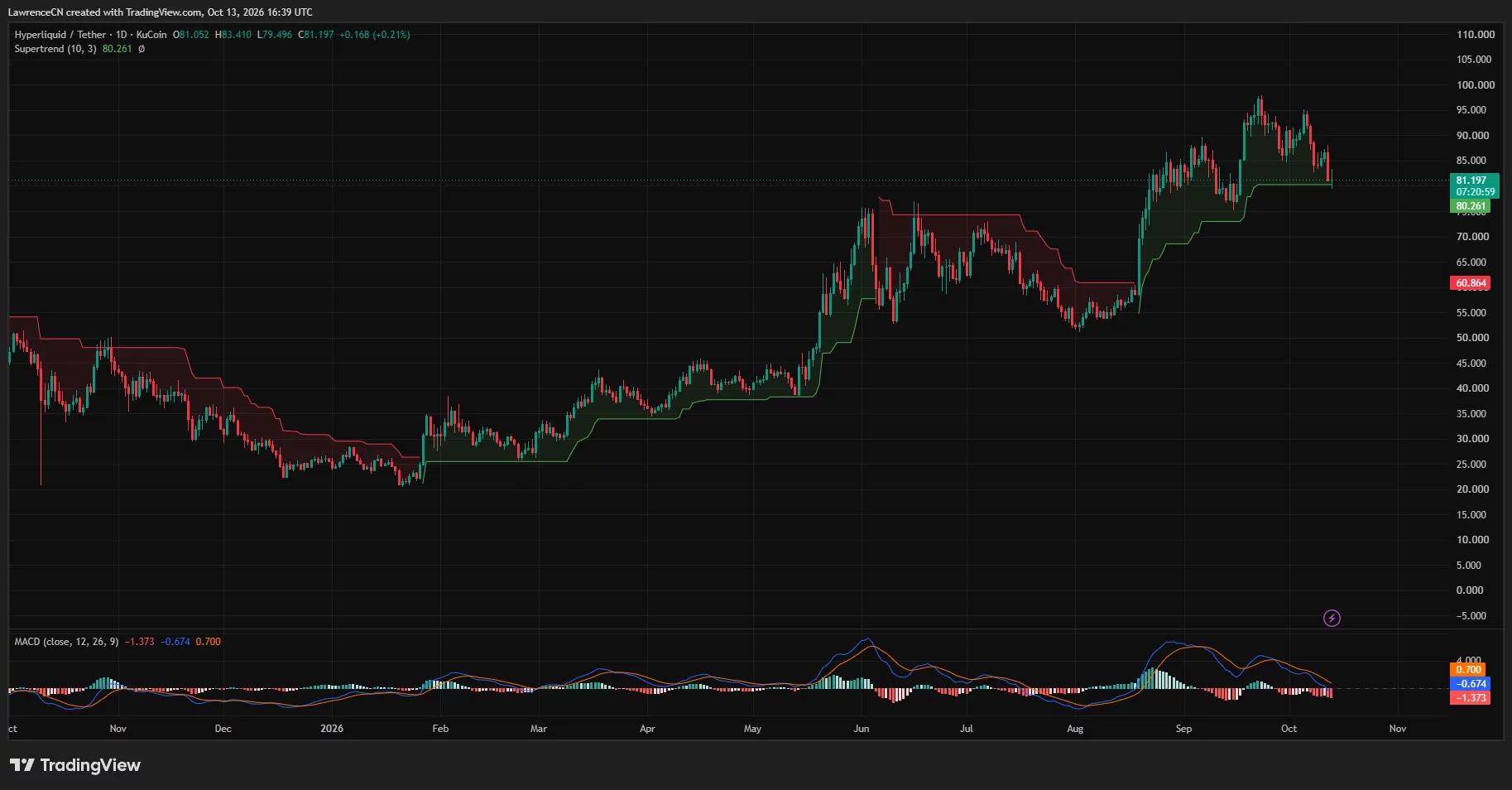Click the Aug time axis label
The image size is (1512, 790).
(1075, 729)
